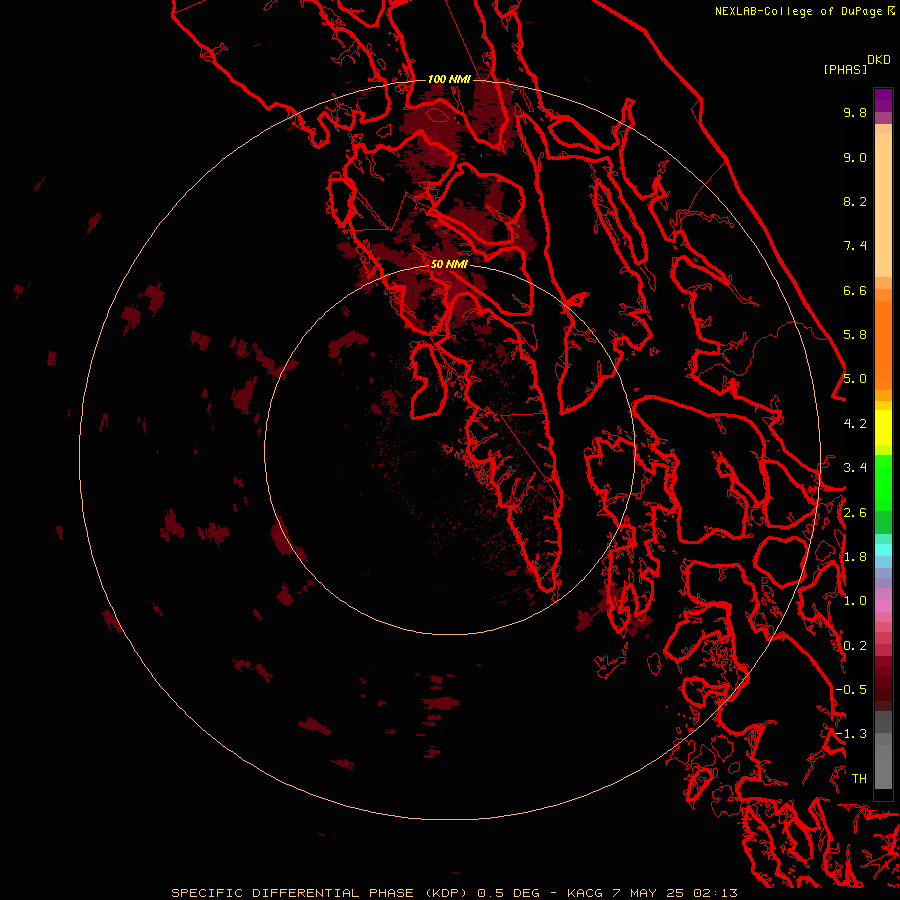900x900 pixels.
Task: Click the 'SPECIFIC DIFFERENTIAL PHASE (KDP)' title text
Action: click(321, 893)
